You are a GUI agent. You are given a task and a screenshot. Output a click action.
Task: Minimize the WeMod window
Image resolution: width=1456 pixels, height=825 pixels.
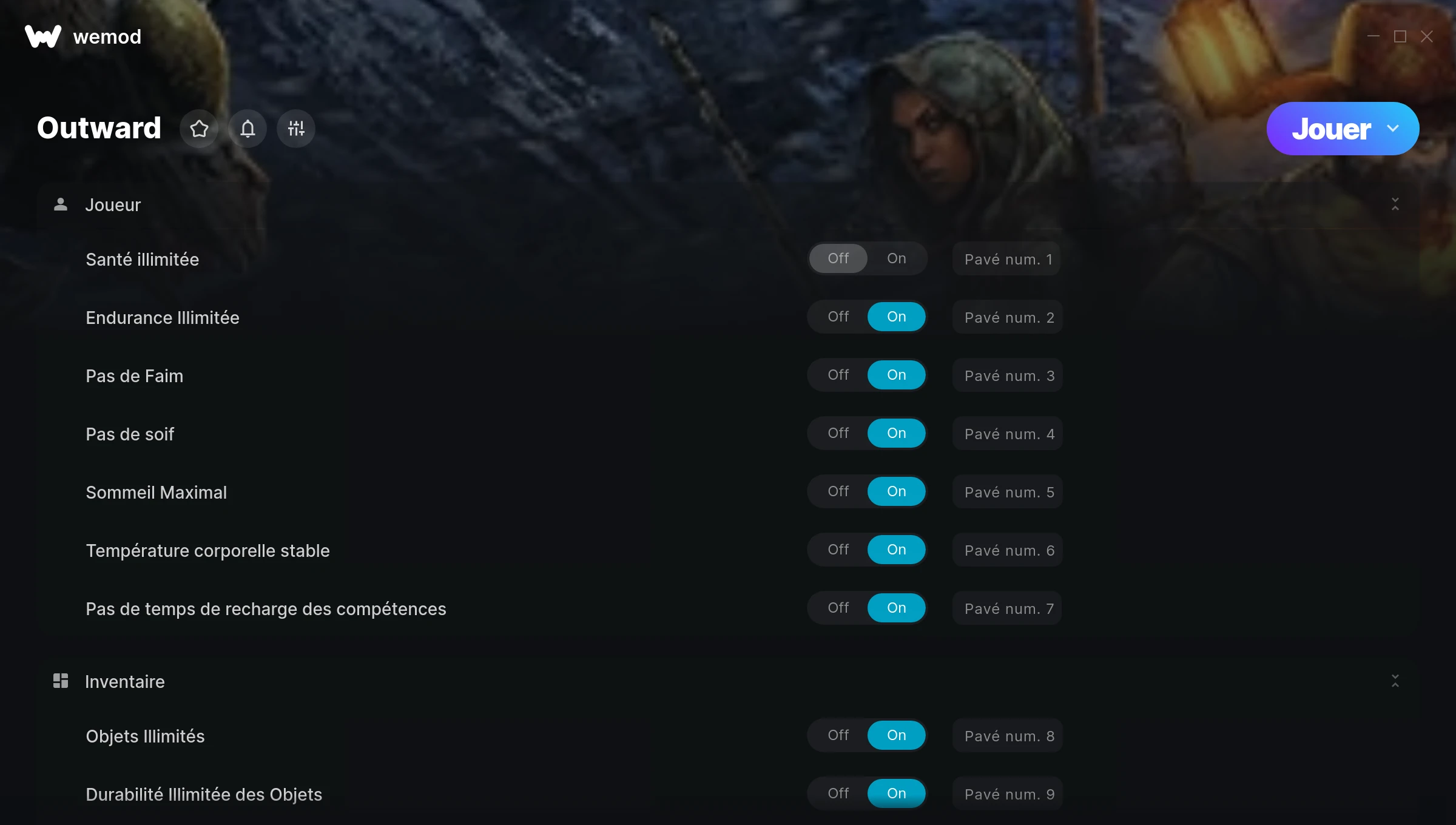coord(1373,36)
